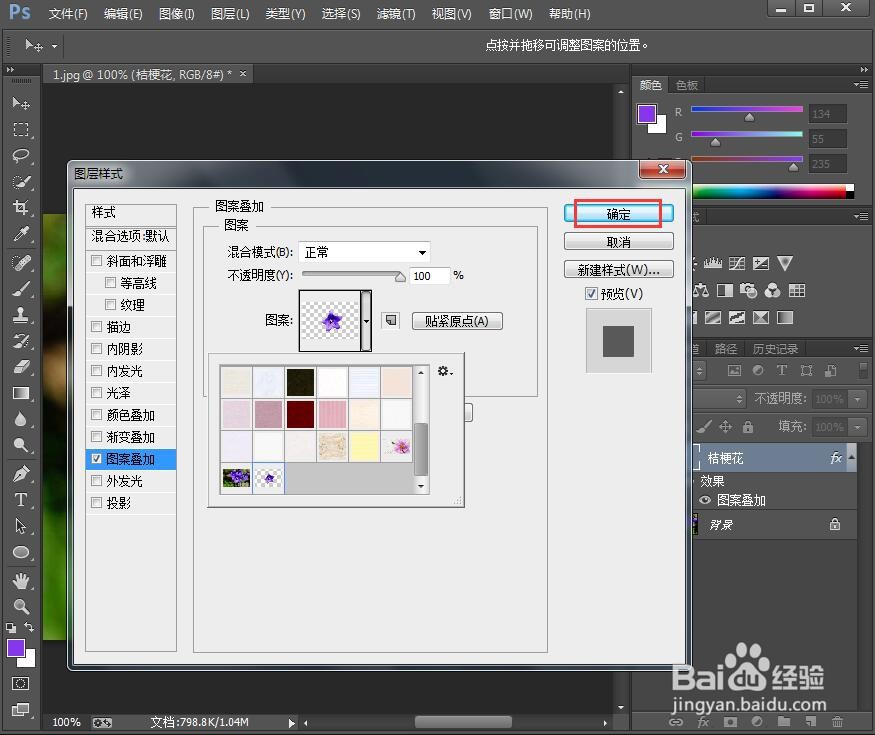Viewport: 875px width, 735px height.
Task: Open the 图层(L) menu
Action: pos(230,13)
